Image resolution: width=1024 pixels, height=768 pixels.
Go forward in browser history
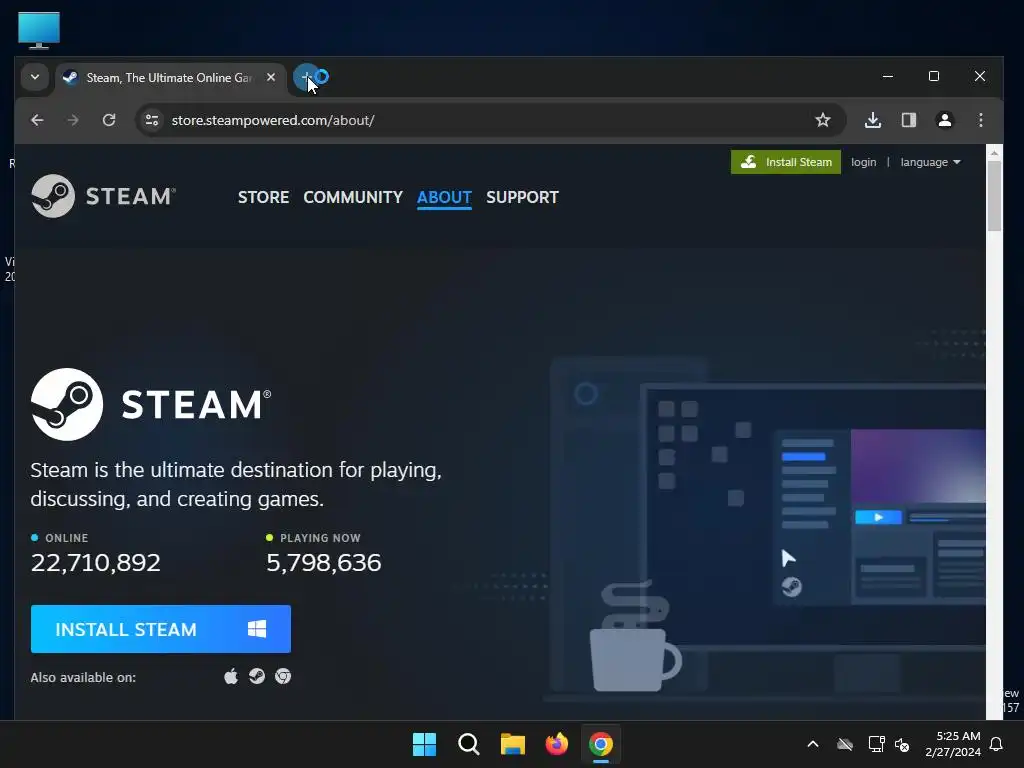pos(73,120)
